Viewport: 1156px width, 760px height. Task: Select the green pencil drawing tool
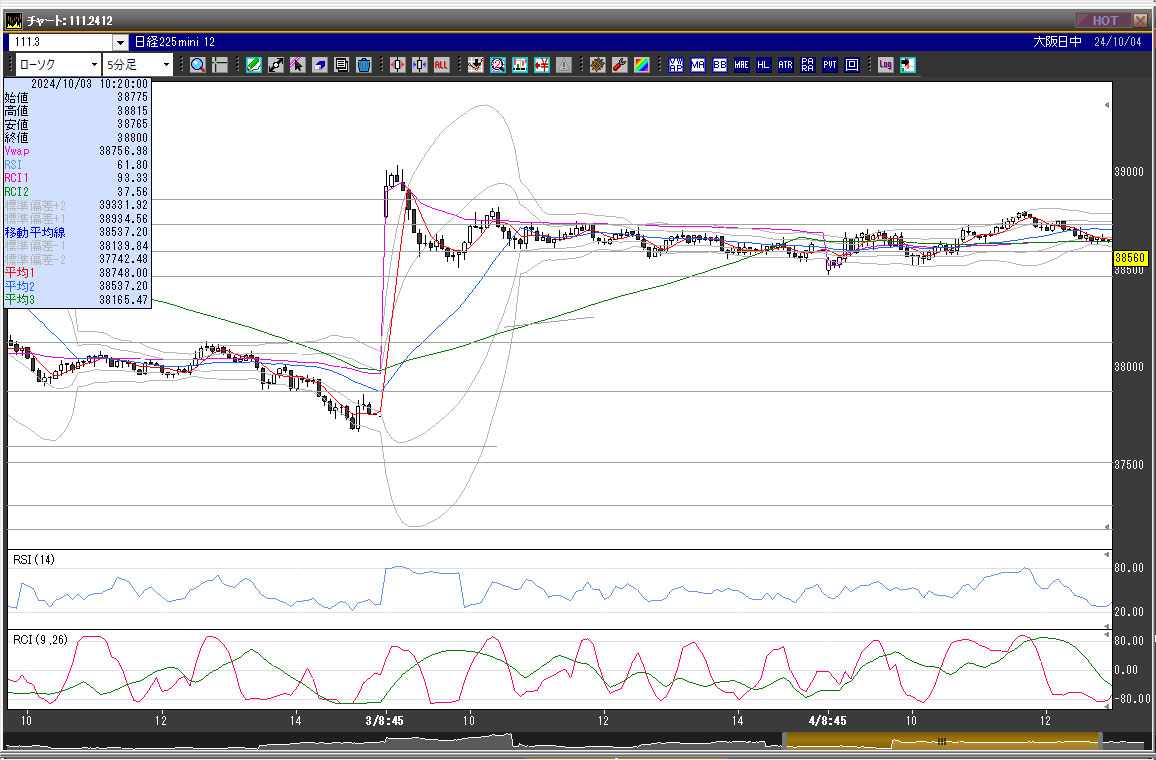[254, 65]
